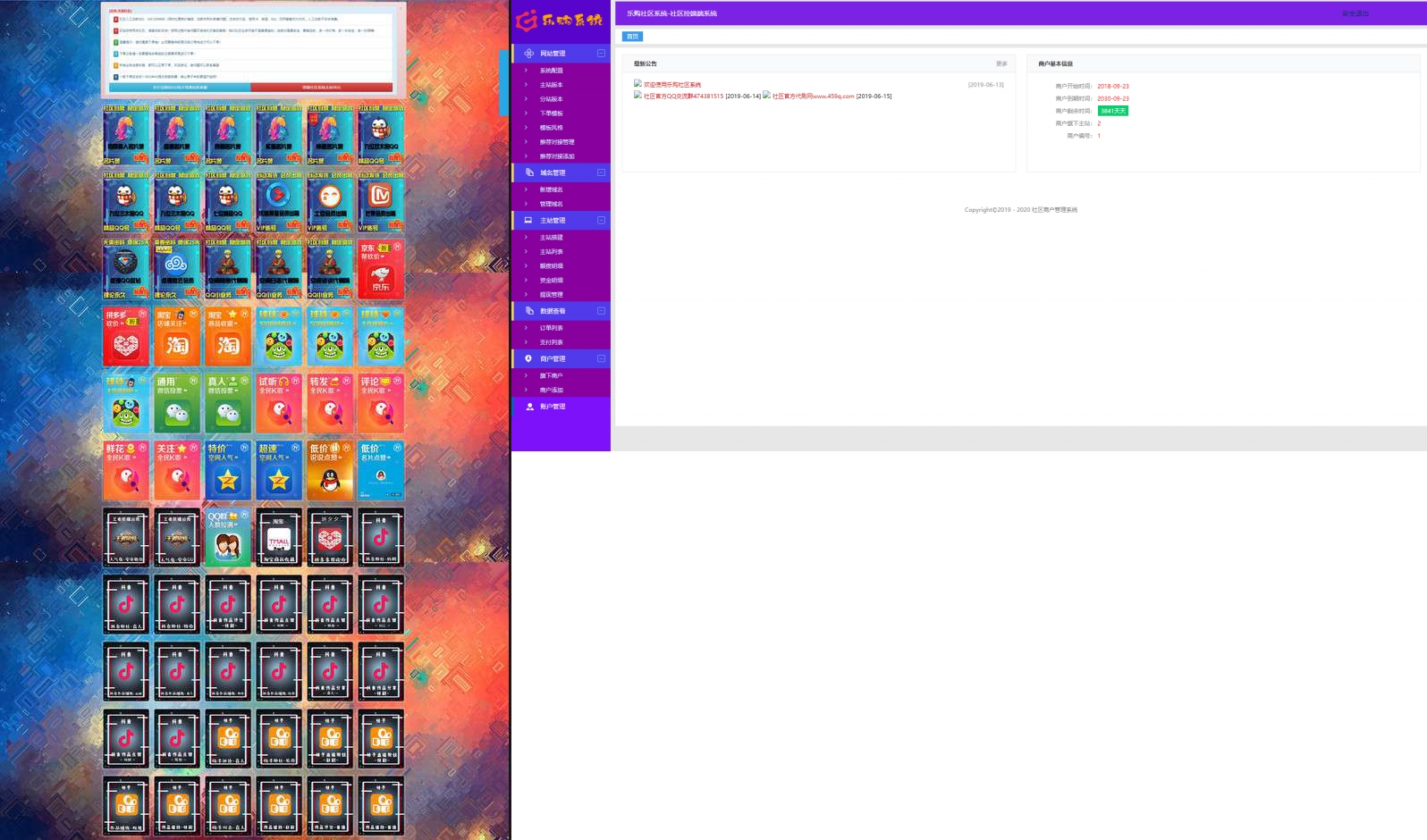The image size is (1427, 840).
Task: Click the green 3841天 remaining badge
Action: pos(1113,111)
